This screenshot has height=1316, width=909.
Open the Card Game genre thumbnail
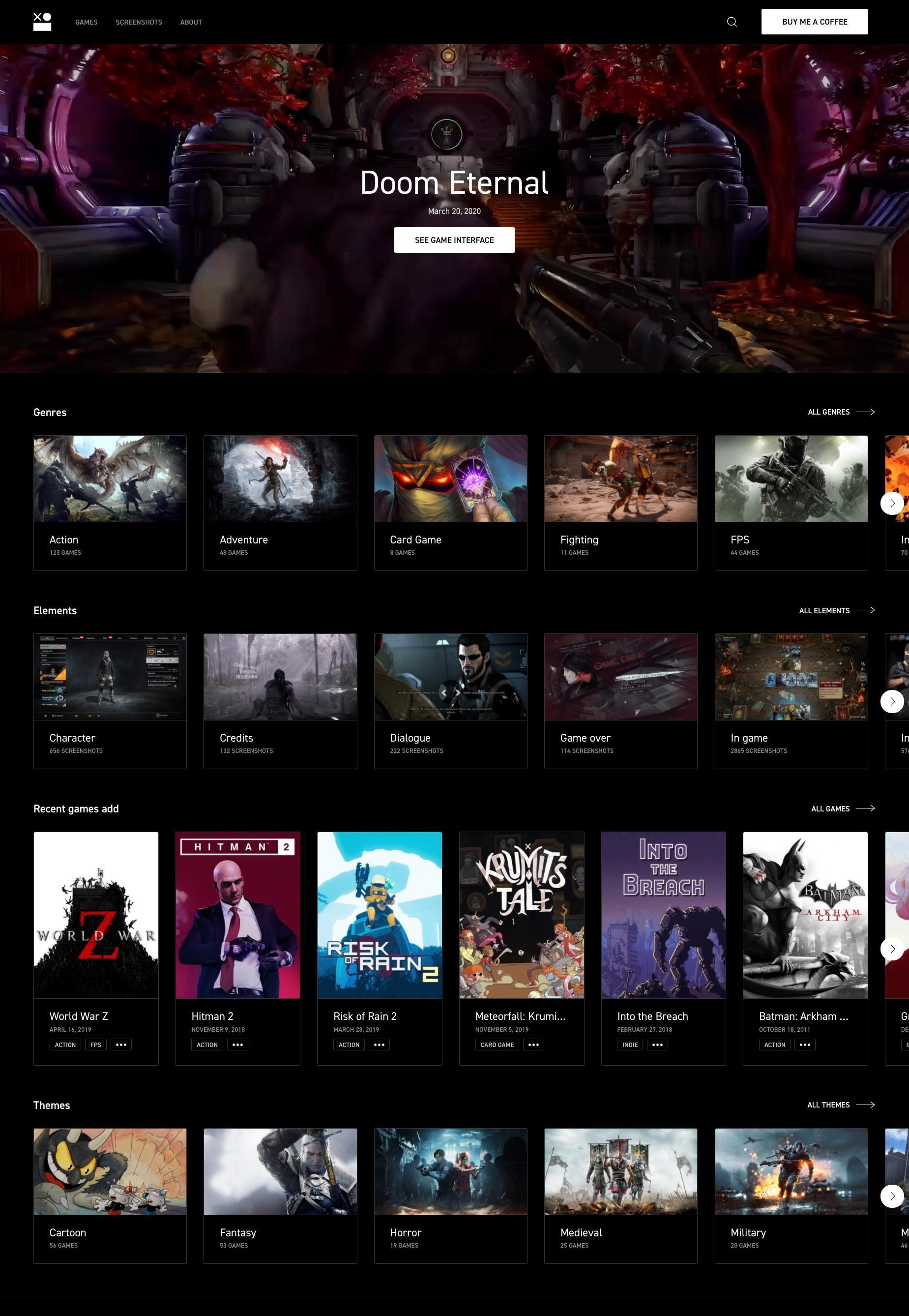point(450,479)
